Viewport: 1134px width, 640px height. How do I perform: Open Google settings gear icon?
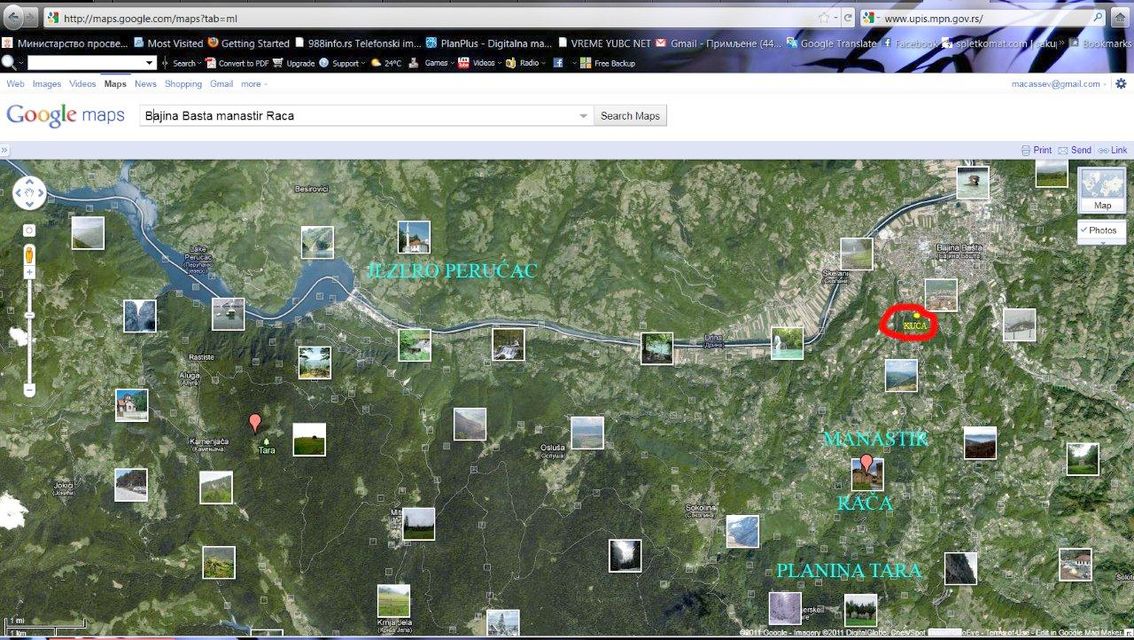(x=1120, y=84)
